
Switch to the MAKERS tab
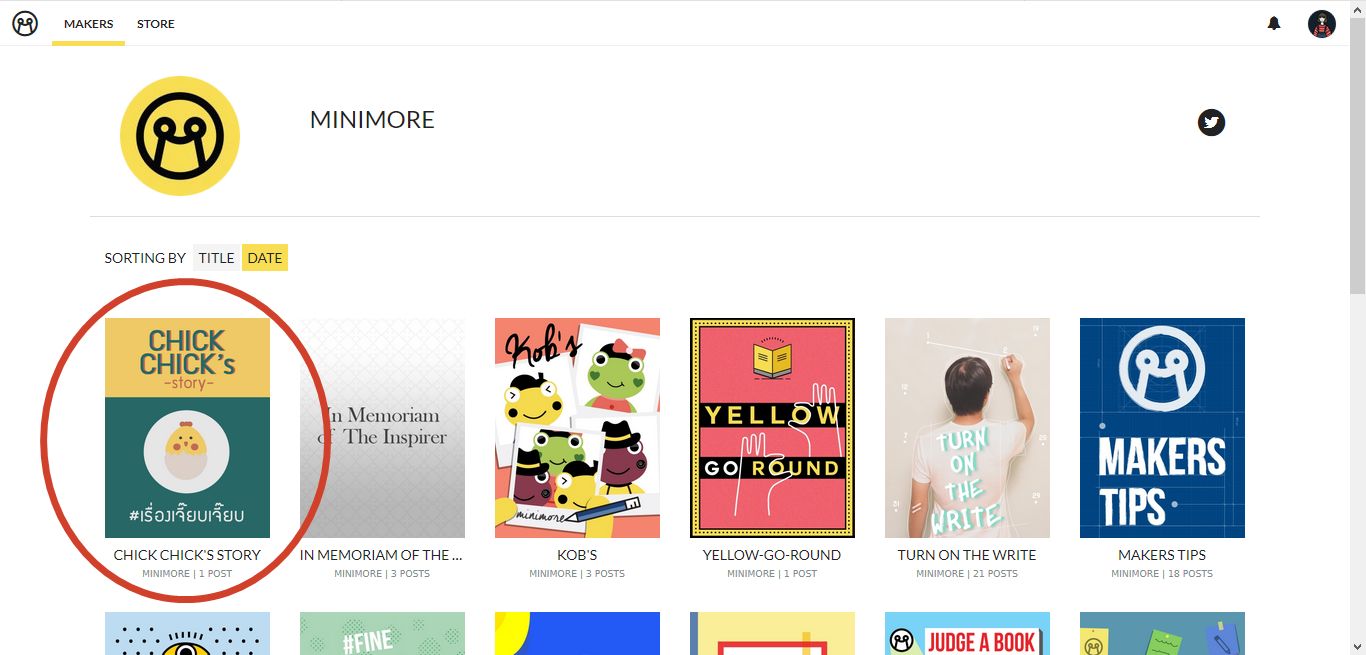(88, 24)
